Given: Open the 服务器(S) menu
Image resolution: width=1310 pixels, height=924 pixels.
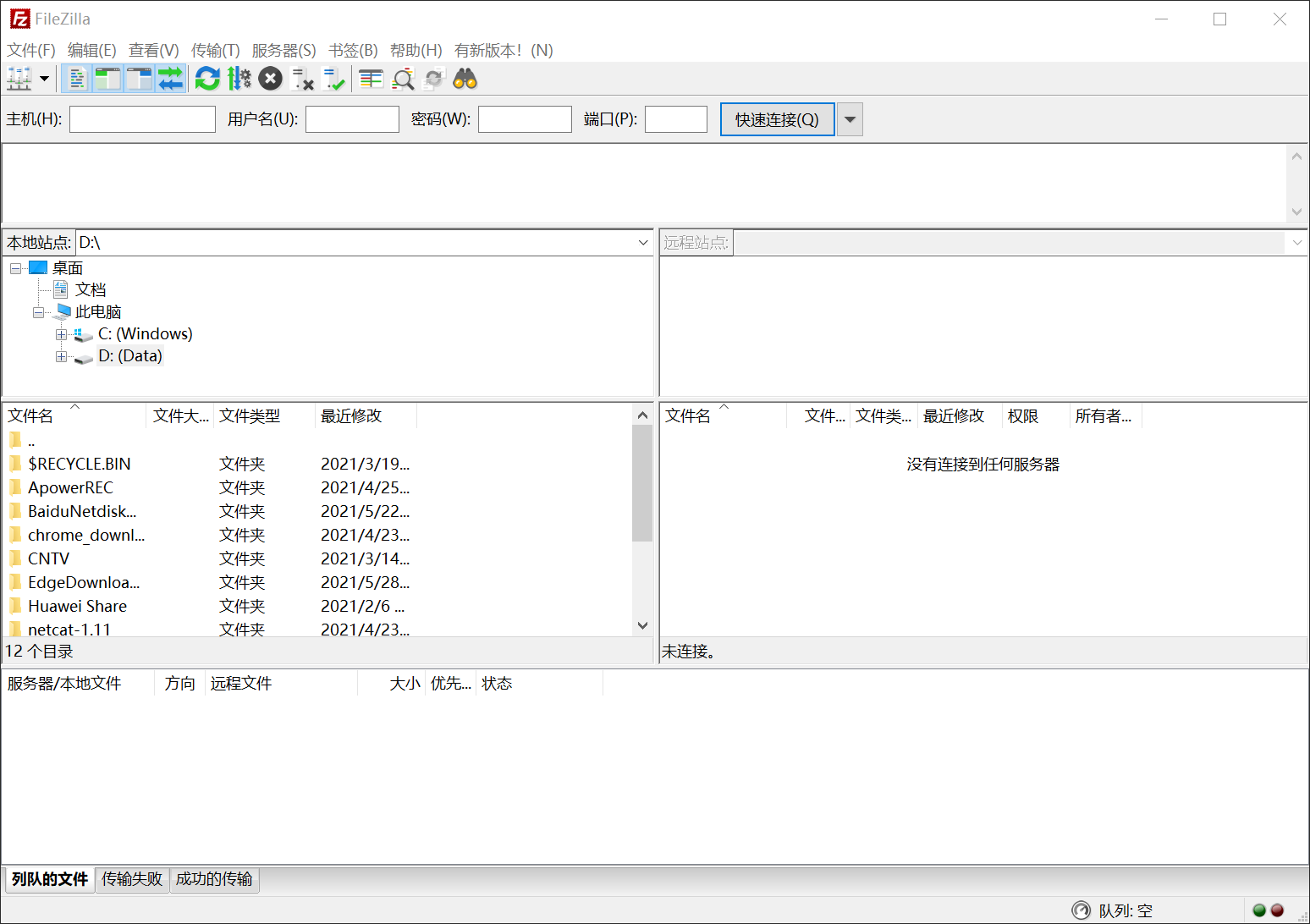Looking at the screenshot, I should 284,50.
